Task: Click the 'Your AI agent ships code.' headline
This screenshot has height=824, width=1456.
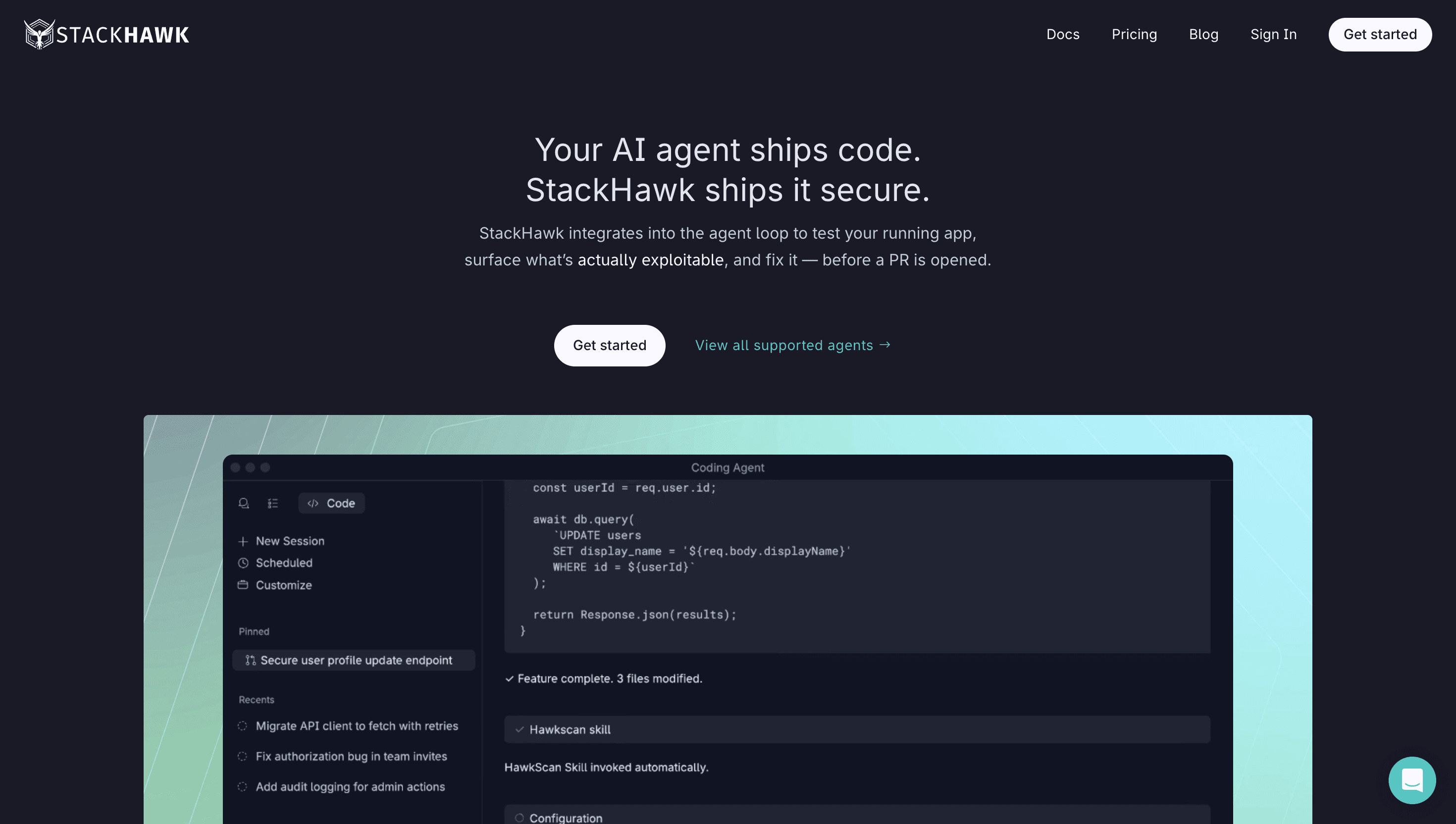Action: [728, 150]
